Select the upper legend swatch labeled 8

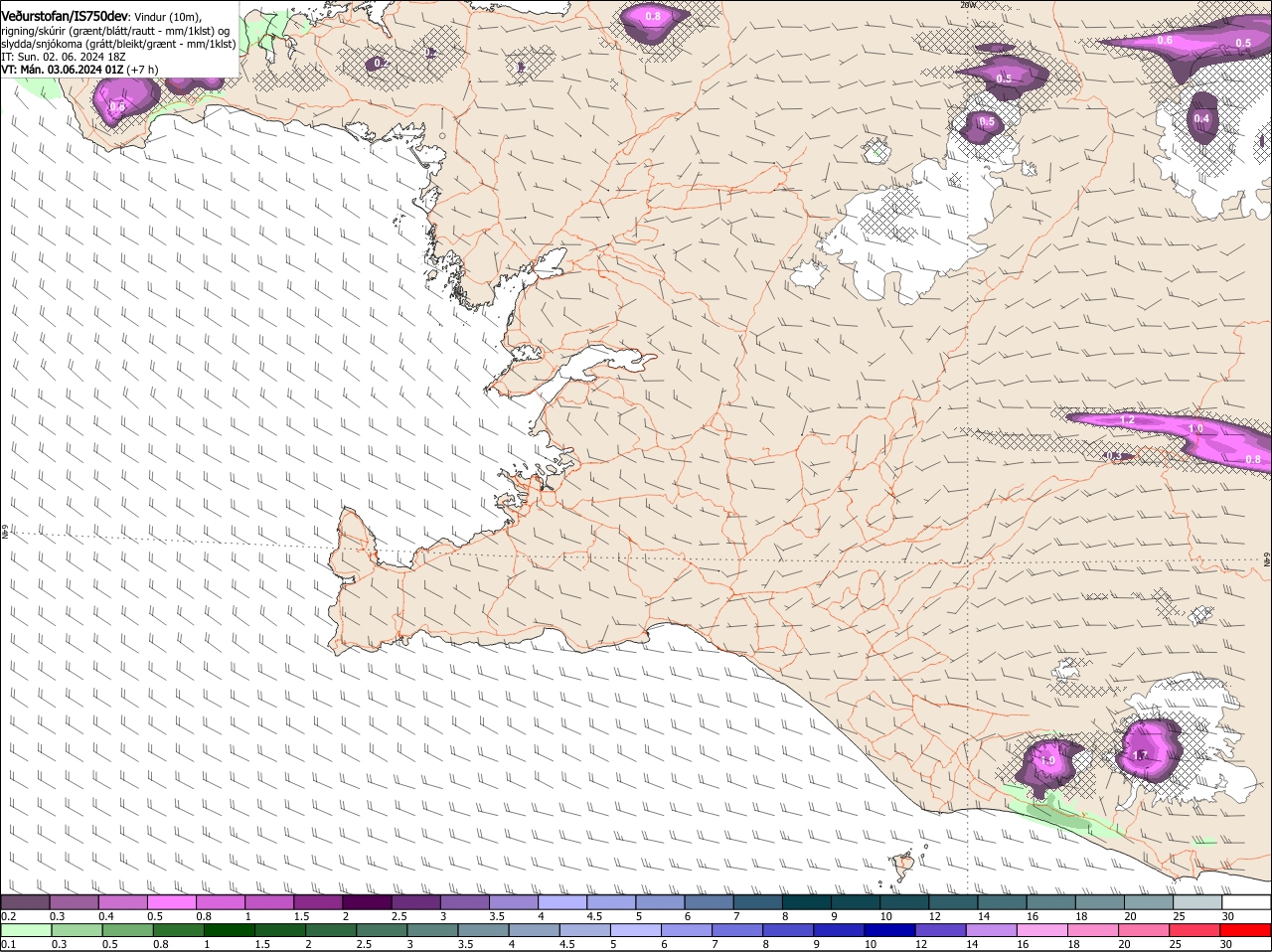click(807, 902)
